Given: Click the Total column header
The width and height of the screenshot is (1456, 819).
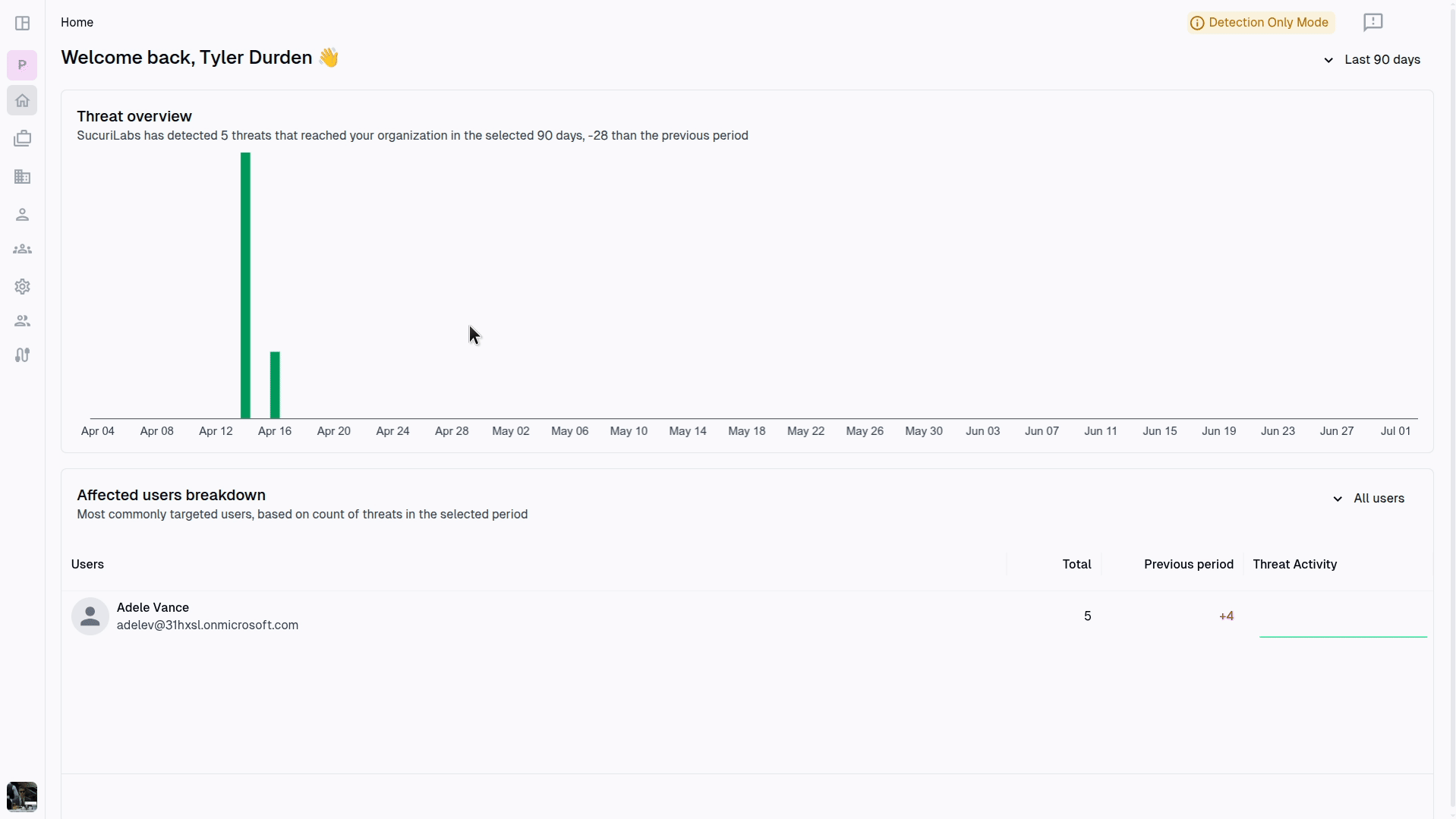Looking at the screenshot, I should 1076,564.
